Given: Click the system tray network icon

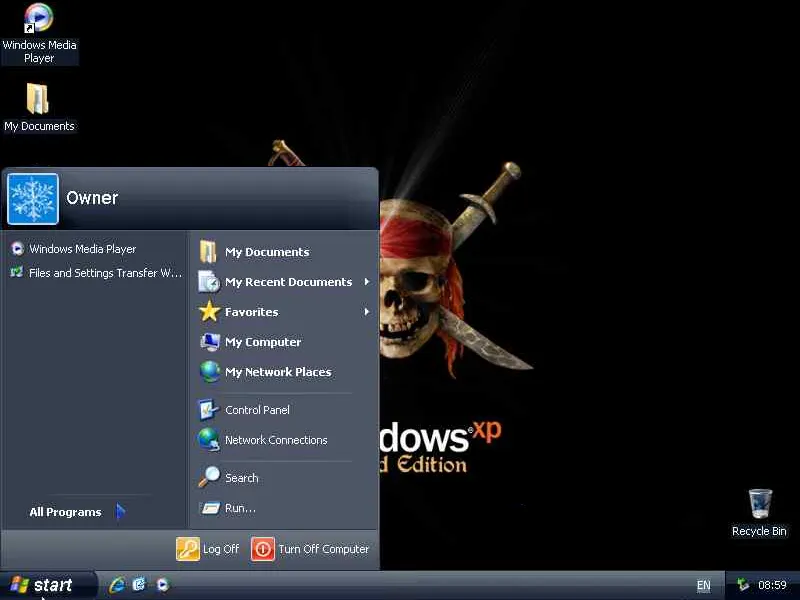Looking at the screenshot, I should 743,585.
